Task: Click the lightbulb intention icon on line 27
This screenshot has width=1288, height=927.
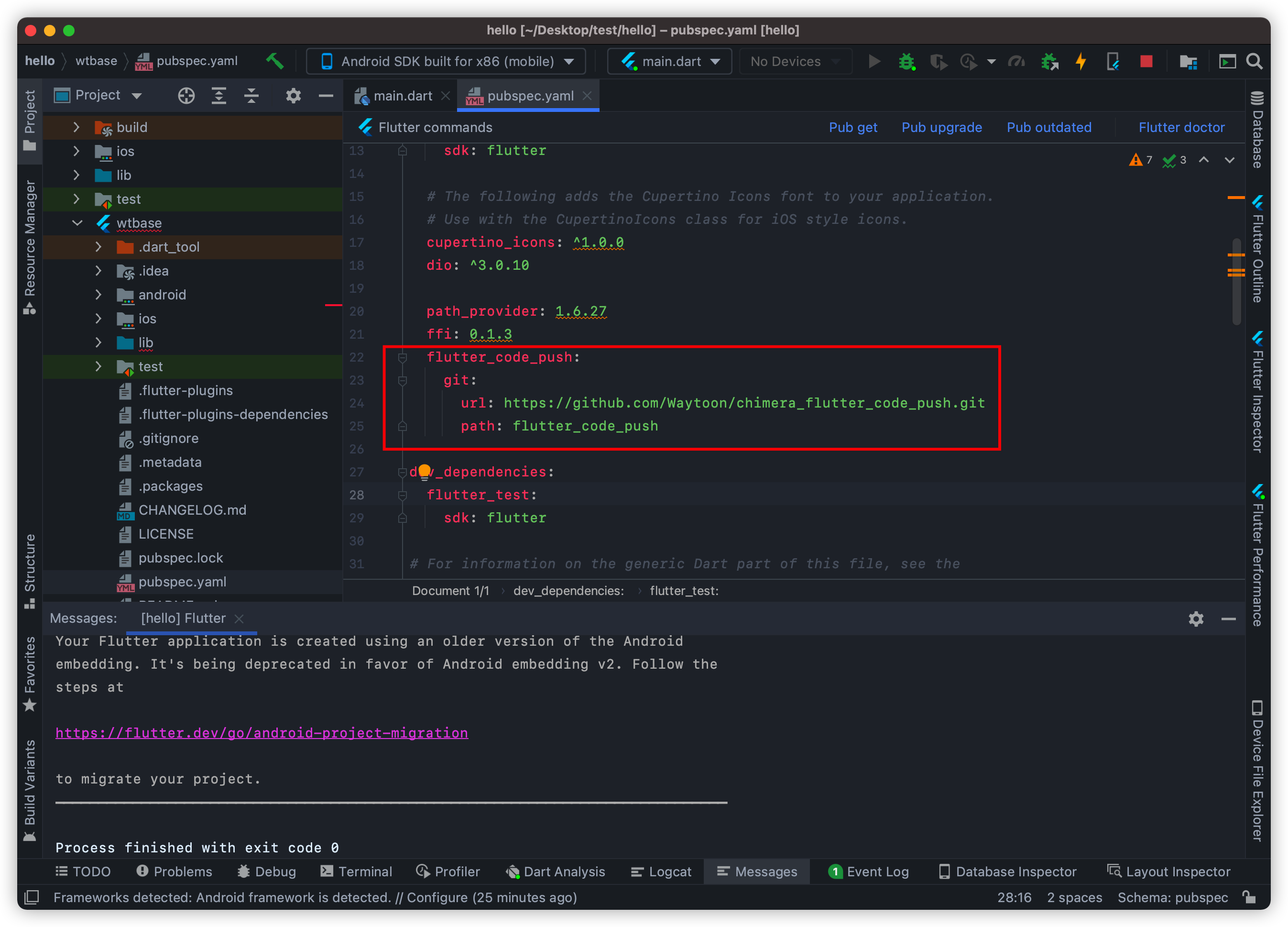Action: [x=424, y=471]
